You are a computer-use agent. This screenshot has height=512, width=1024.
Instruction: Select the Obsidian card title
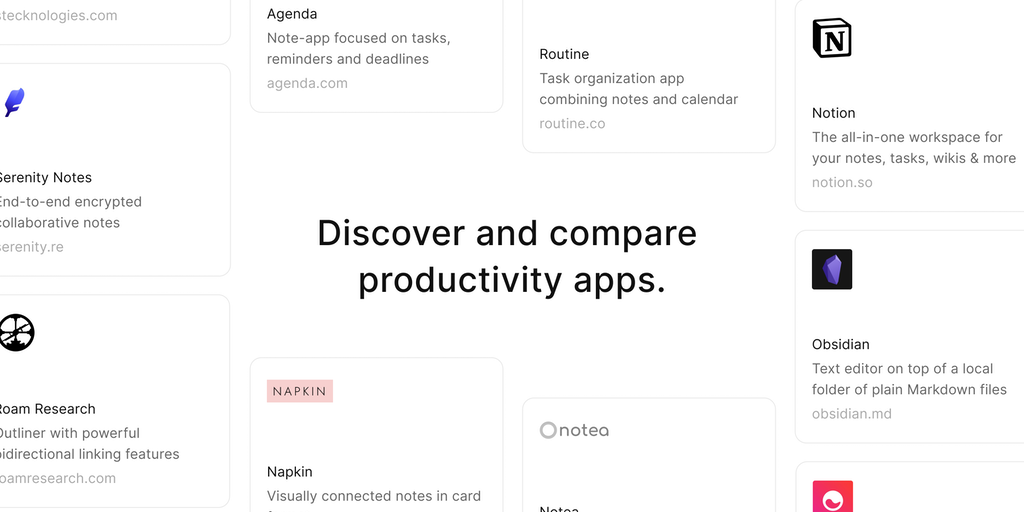point(841,344)
